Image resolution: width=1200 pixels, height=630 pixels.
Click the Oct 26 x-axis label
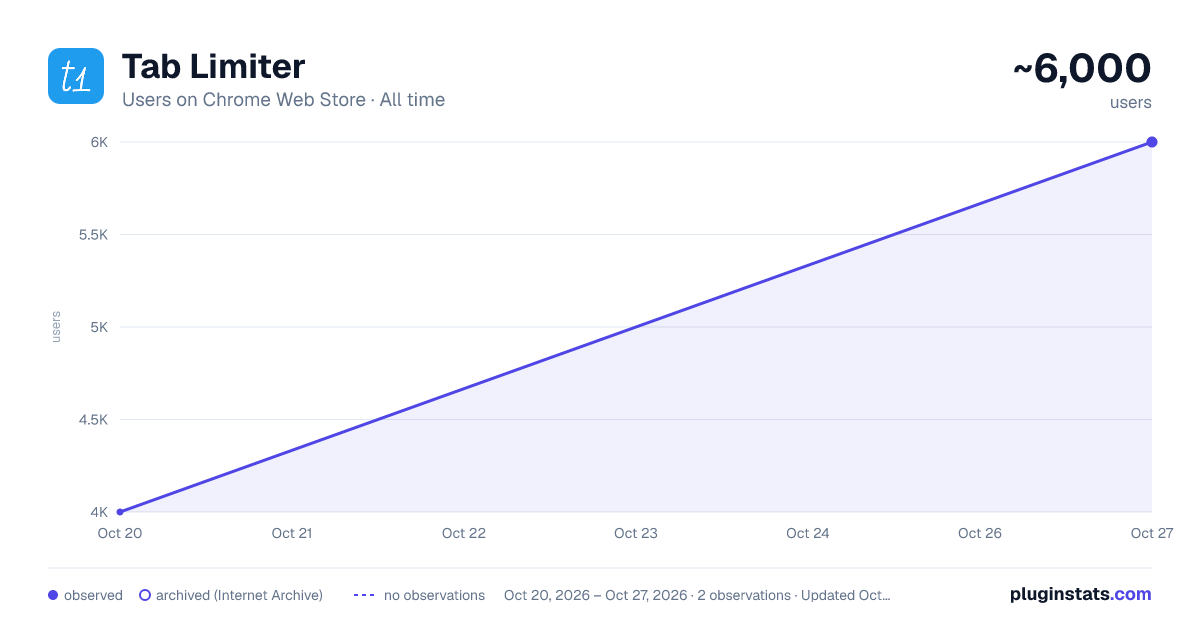pos(980,533)
